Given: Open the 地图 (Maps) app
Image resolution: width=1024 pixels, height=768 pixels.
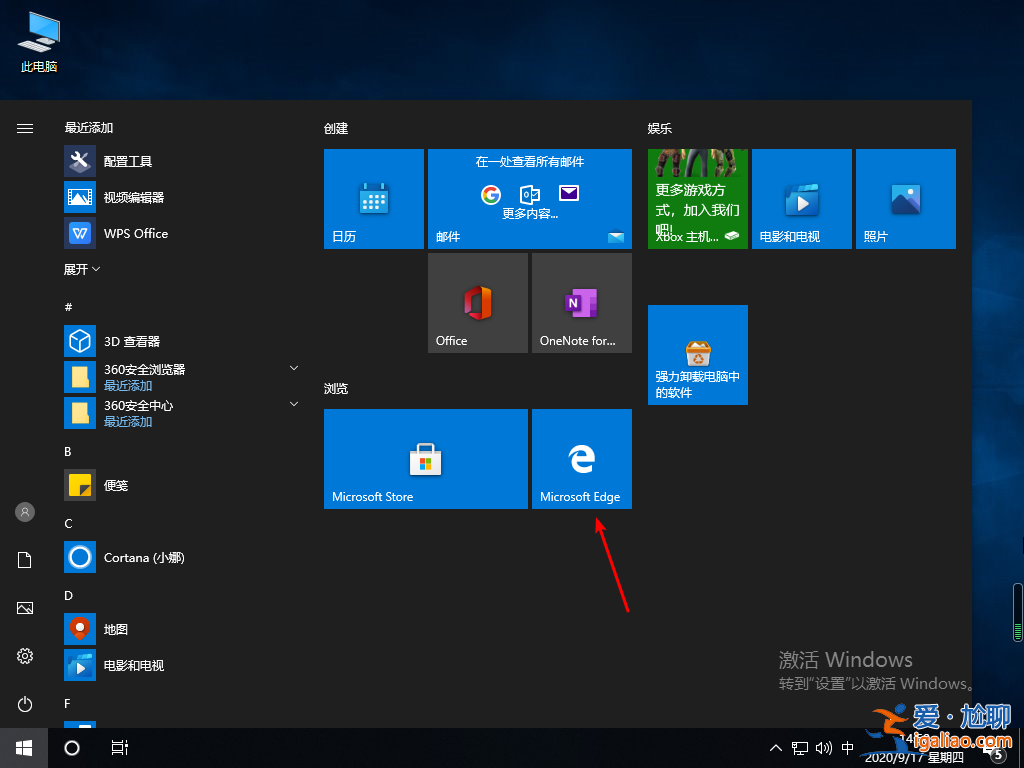Looking at the screenshot, I should coord(113,629).
